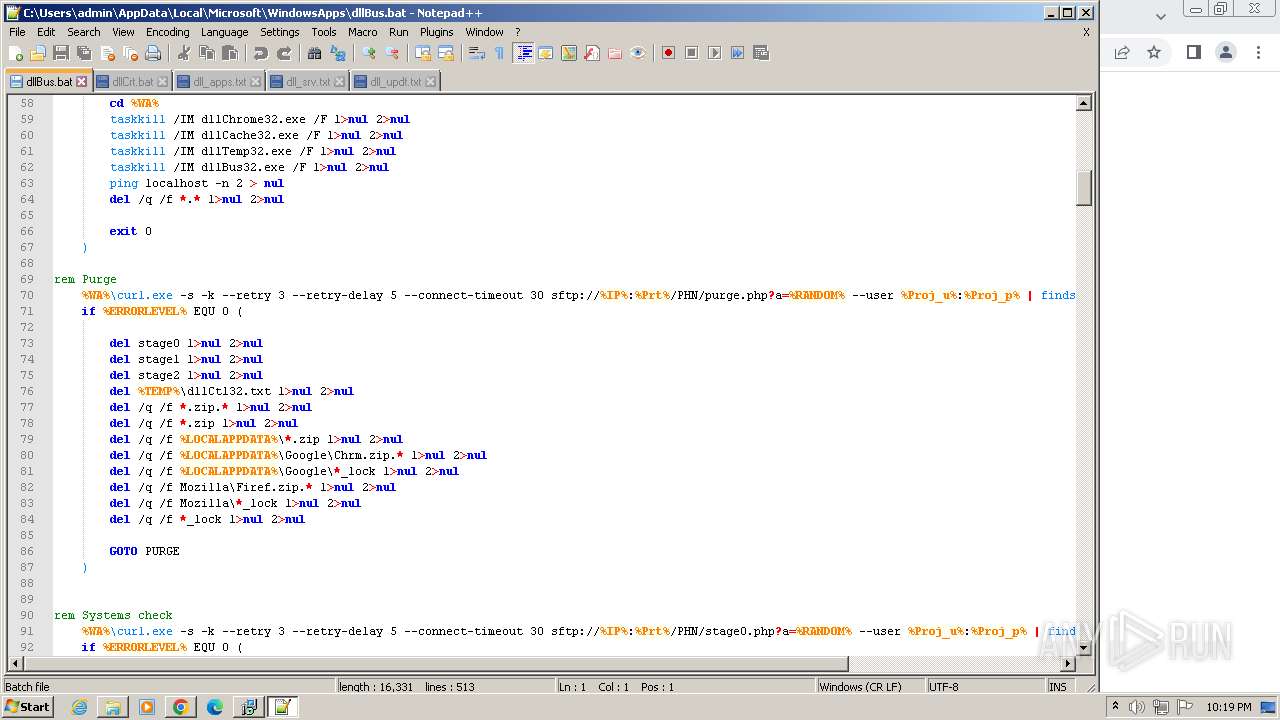Screen dimensions: 1280x720
Task: Click the vertical scrollbar thumb in the editor
Action: coord(1083,188)
